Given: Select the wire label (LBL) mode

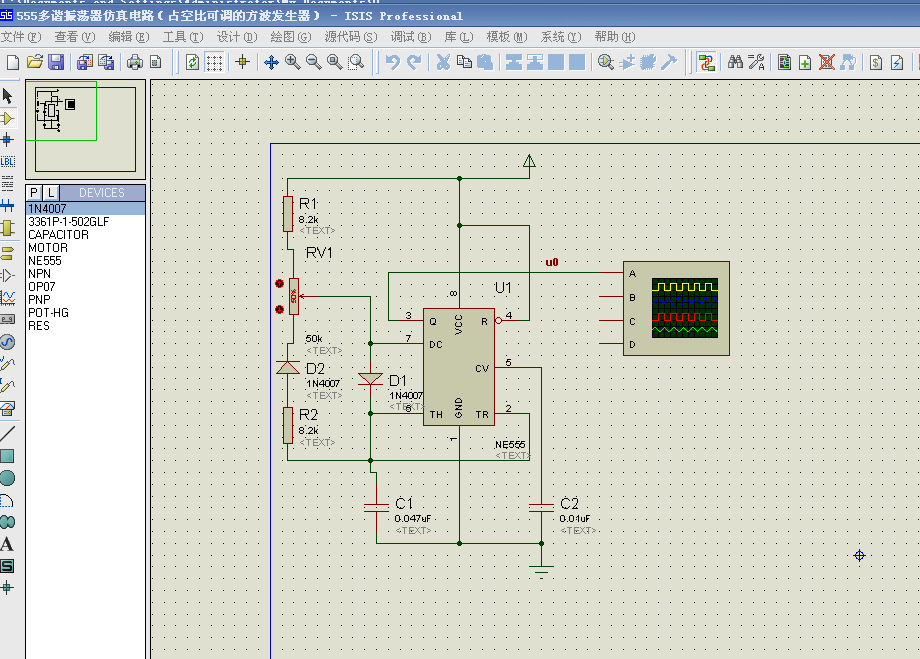Looking at the screenshot, I should (x=8, y=161).
